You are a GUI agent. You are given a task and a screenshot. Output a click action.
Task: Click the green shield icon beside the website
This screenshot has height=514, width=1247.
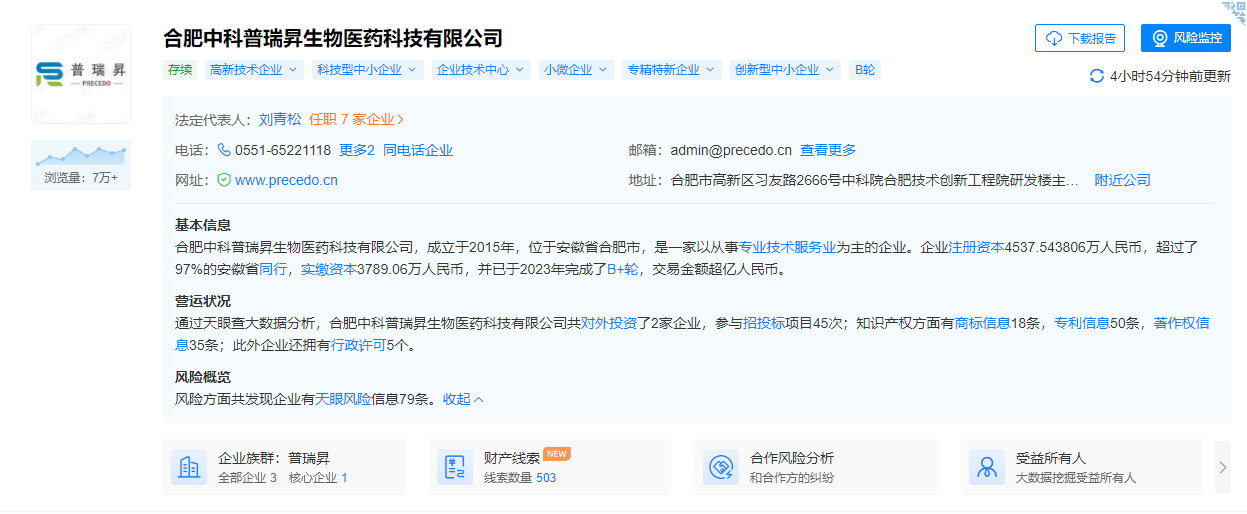tap(224, 180)
